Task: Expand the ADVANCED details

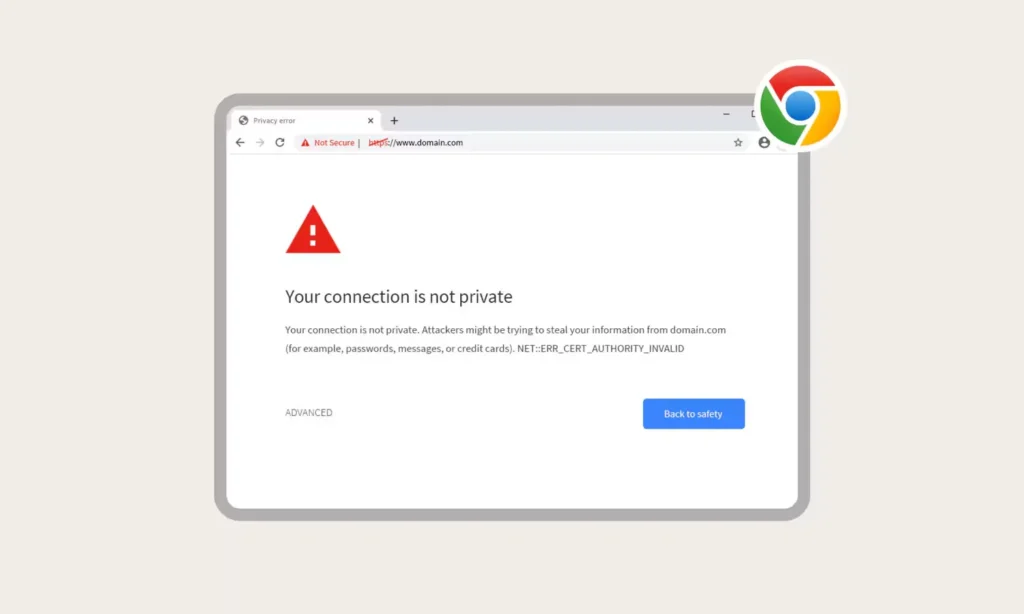Action: [308, 412]
